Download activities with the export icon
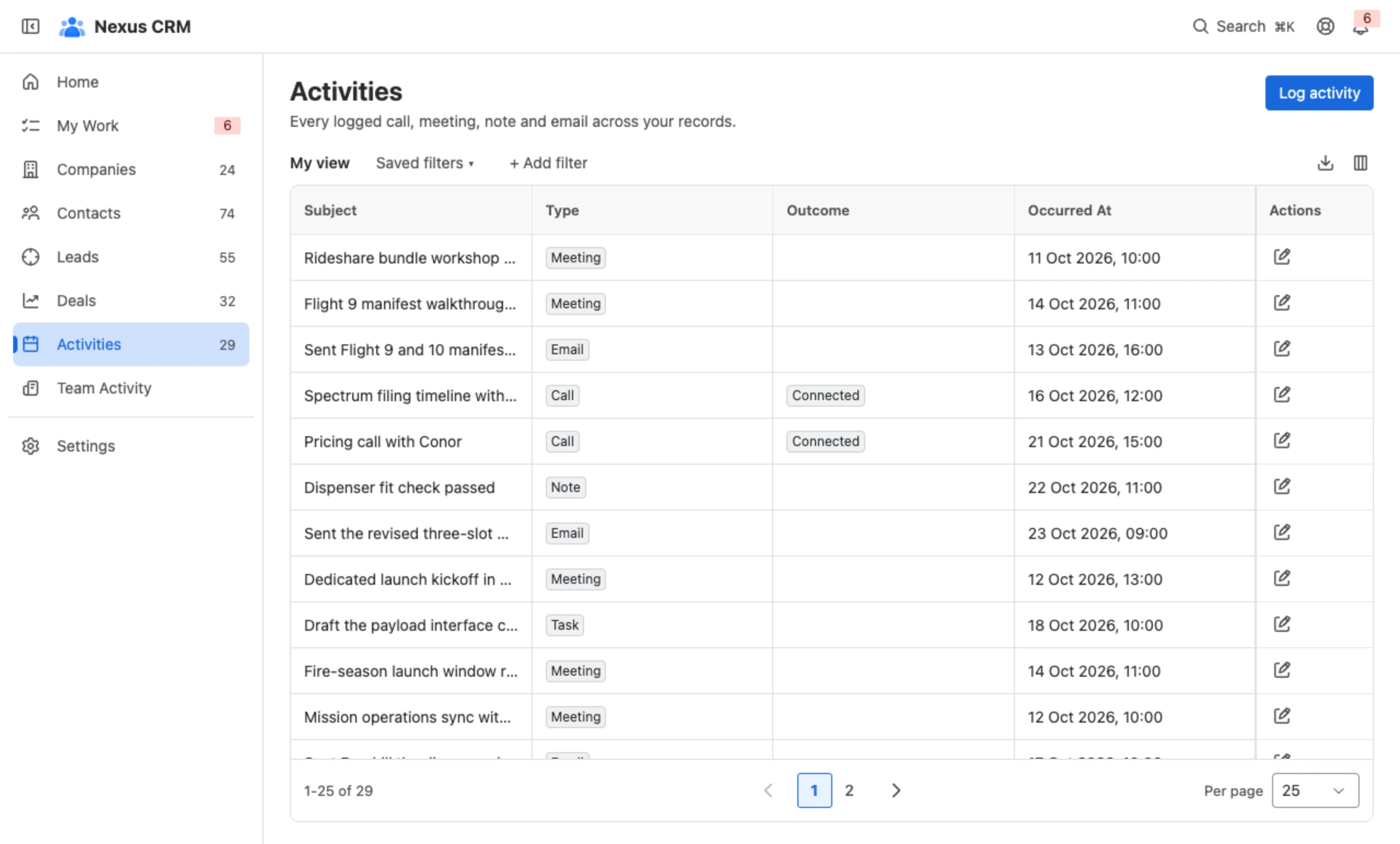 (x=1325, y=163)
